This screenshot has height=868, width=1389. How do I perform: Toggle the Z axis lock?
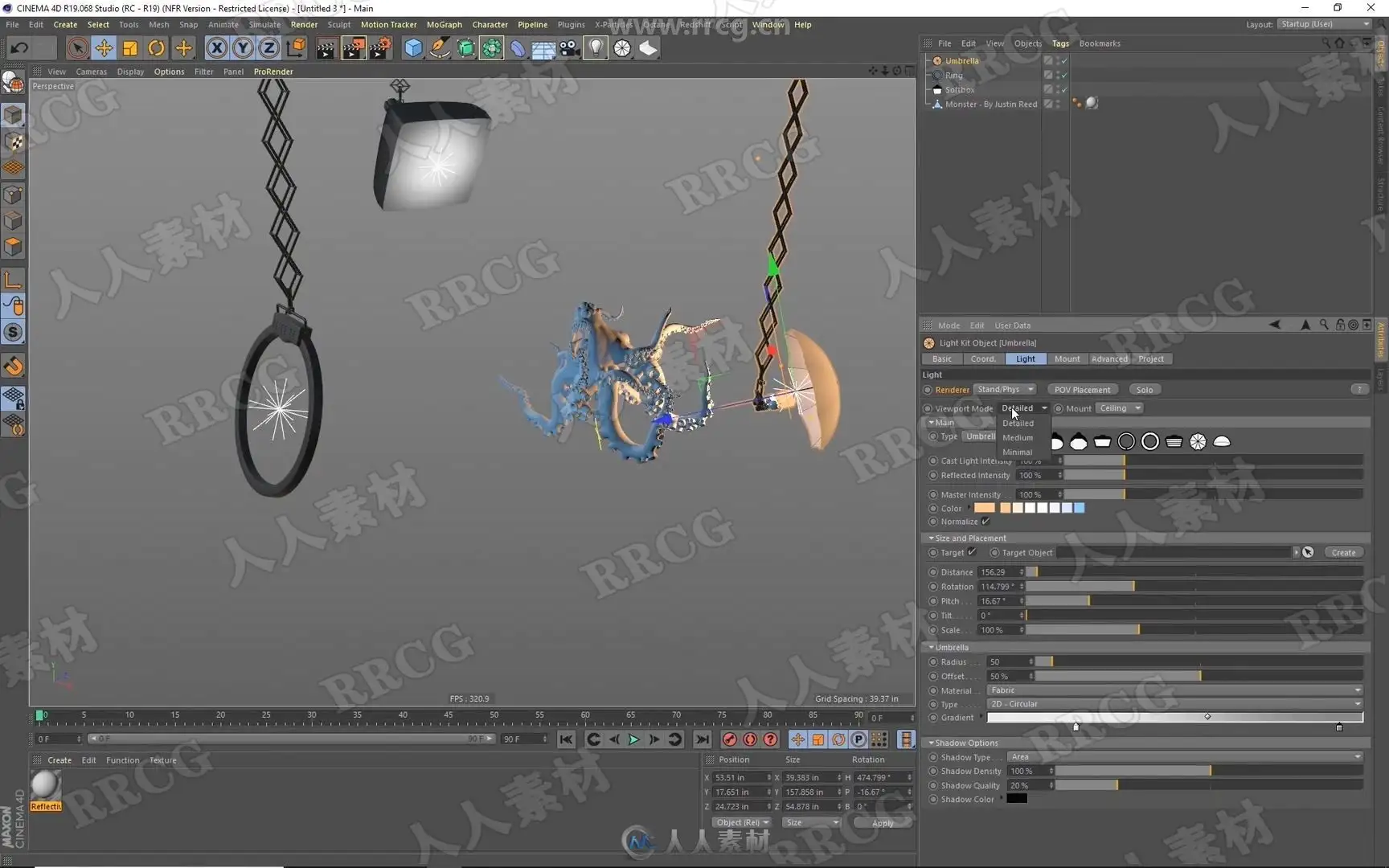(x=269, y=48)
